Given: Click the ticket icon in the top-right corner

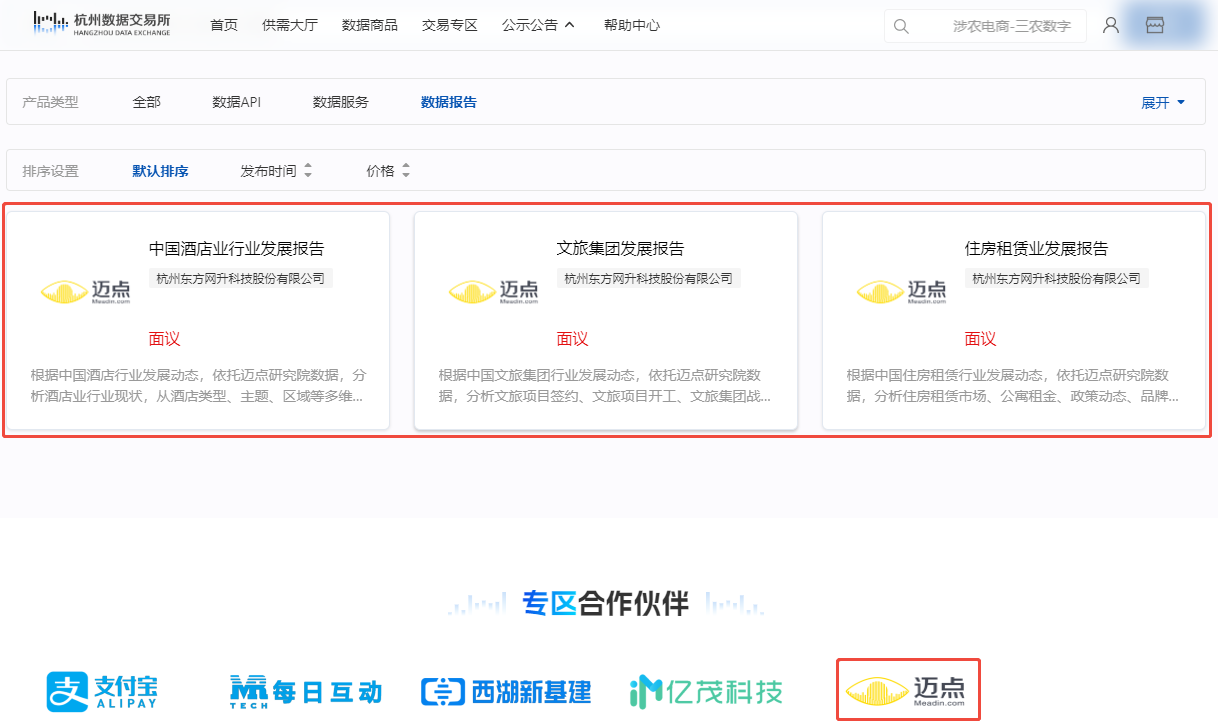Looking at the screenshot, I should (x=1155, y=25).
